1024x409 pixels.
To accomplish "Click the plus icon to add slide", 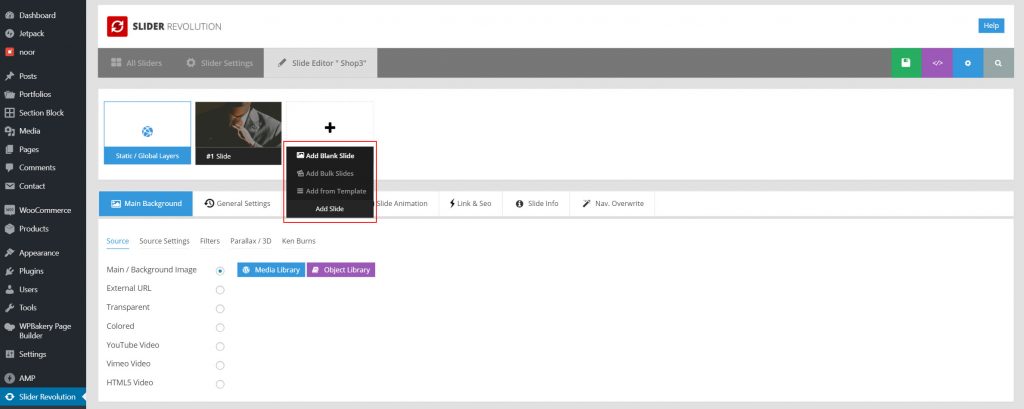I will tap(330, 127).
